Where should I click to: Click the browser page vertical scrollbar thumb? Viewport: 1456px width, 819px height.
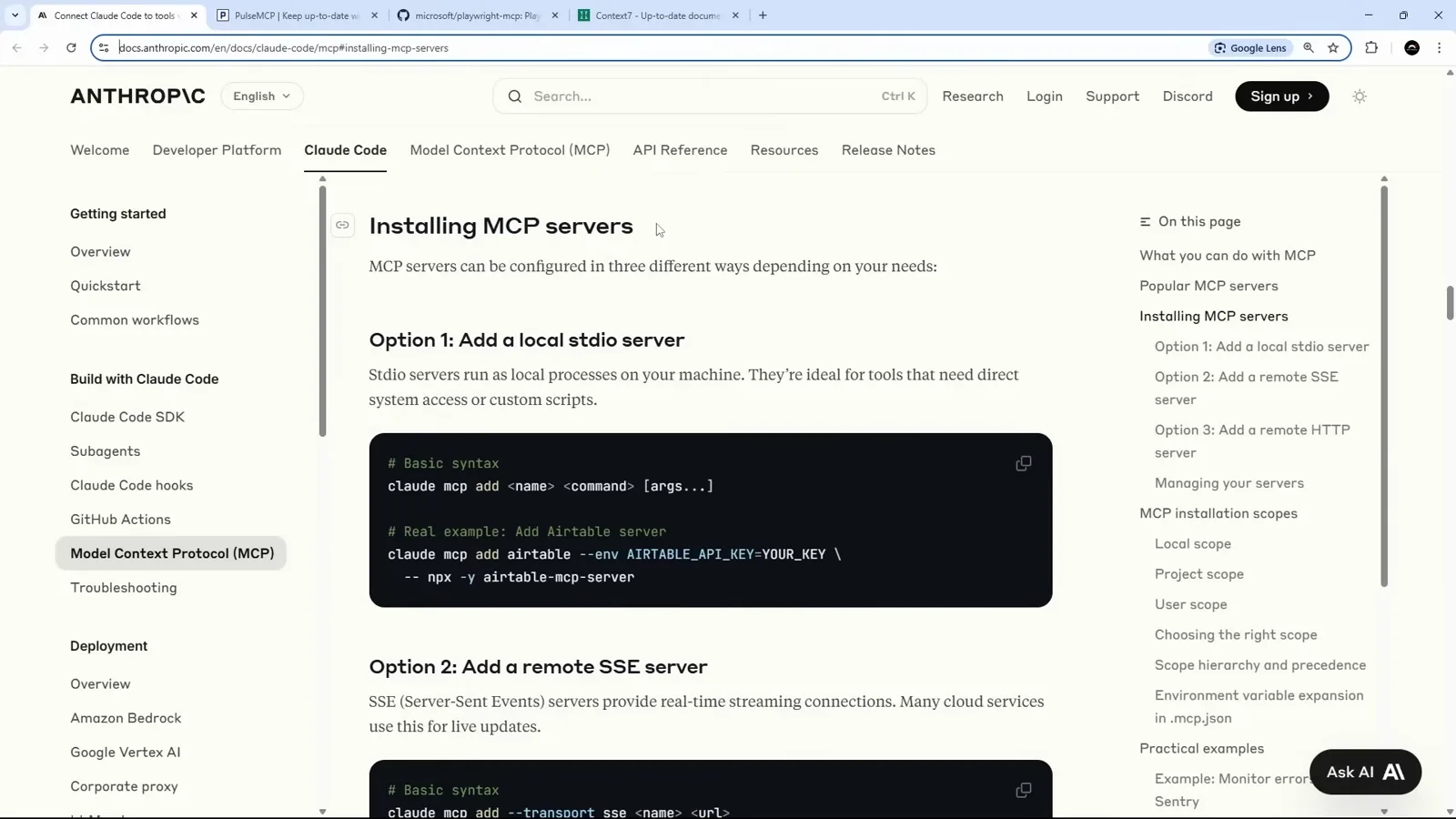pos(1450,303)
